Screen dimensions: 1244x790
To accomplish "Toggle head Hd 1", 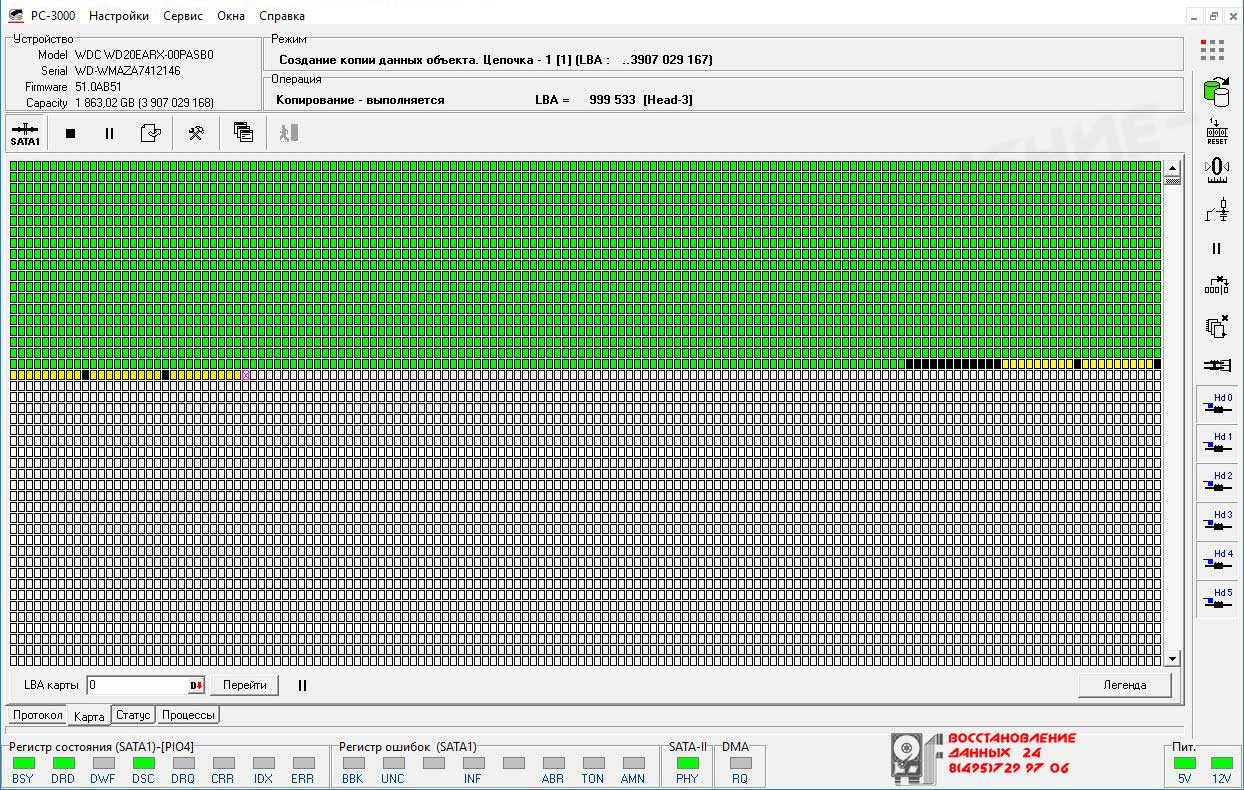I will (x=1217, y=444).
